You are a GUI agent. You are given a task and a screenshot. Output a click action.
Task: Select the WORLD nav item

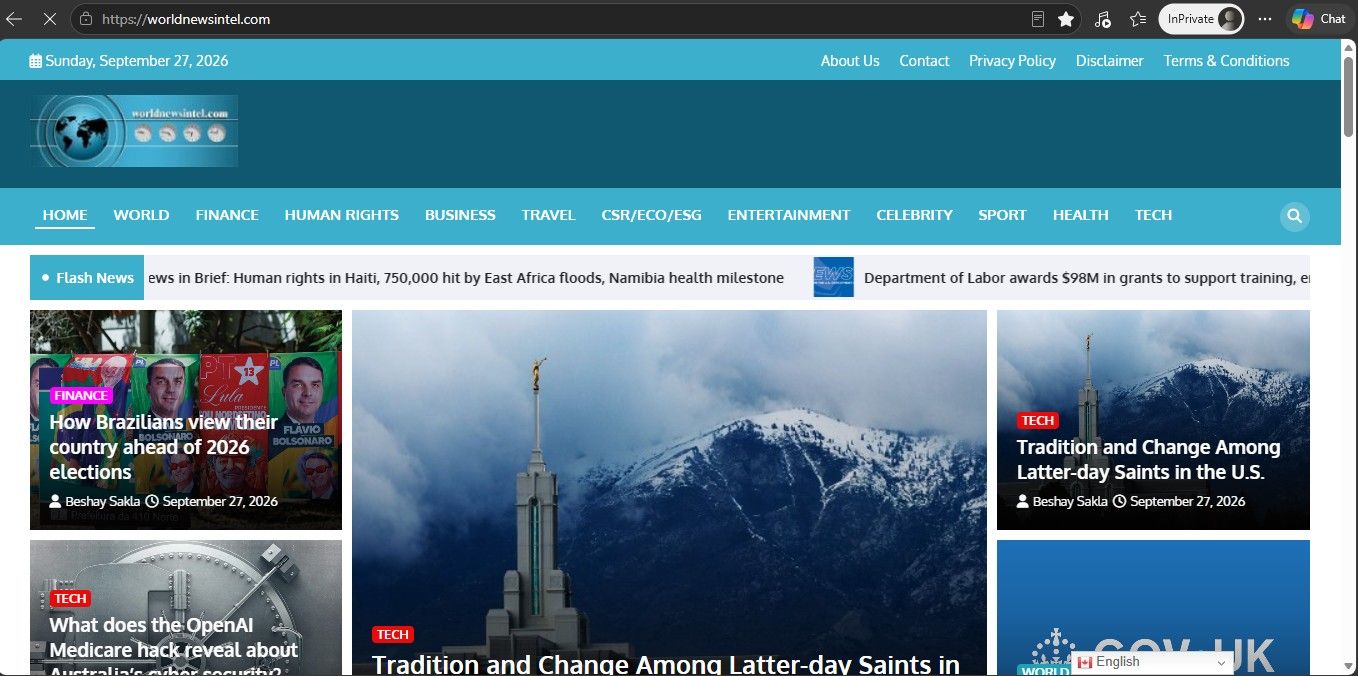[141, 215]
